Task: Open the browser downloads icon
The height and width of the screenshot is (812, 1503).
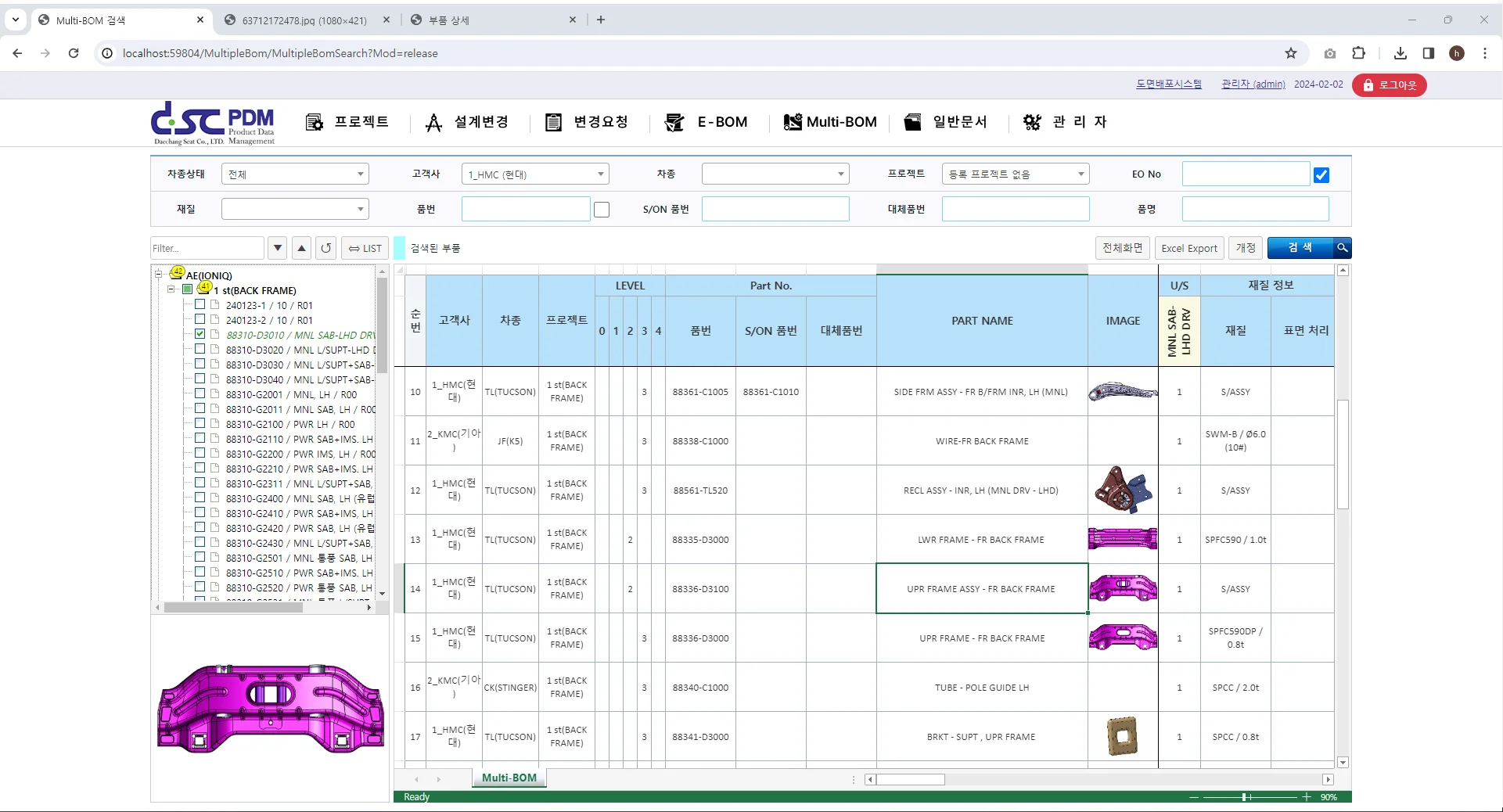Action: point(1401,53)
